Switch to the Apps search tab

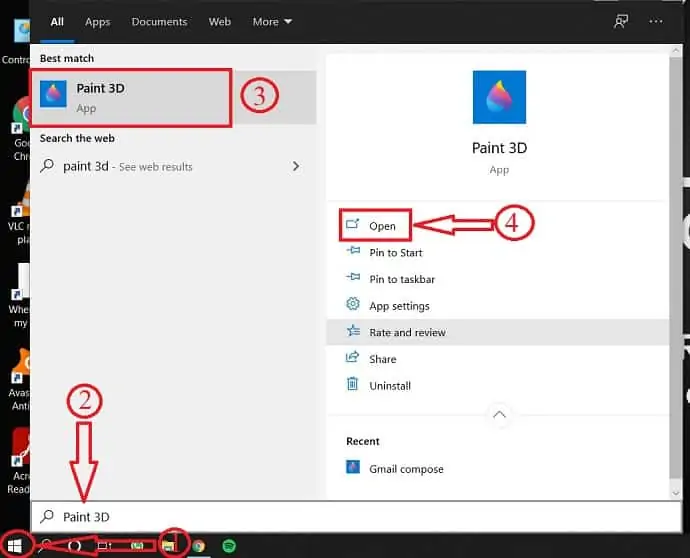[97, 22]
